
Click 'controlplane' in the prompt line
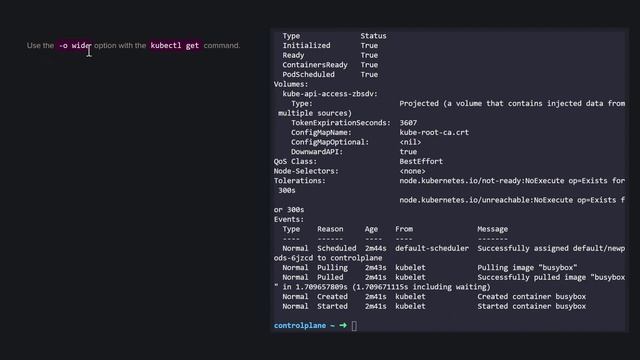click(x=300, y=325)
